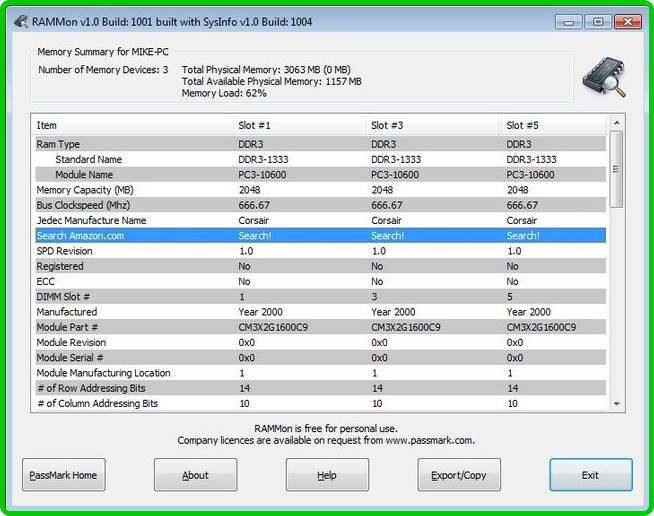Select Module Manufacturing Location row label
Viewport: 654px width, 516px height.
pyautogui.click(x=103, y=373)
